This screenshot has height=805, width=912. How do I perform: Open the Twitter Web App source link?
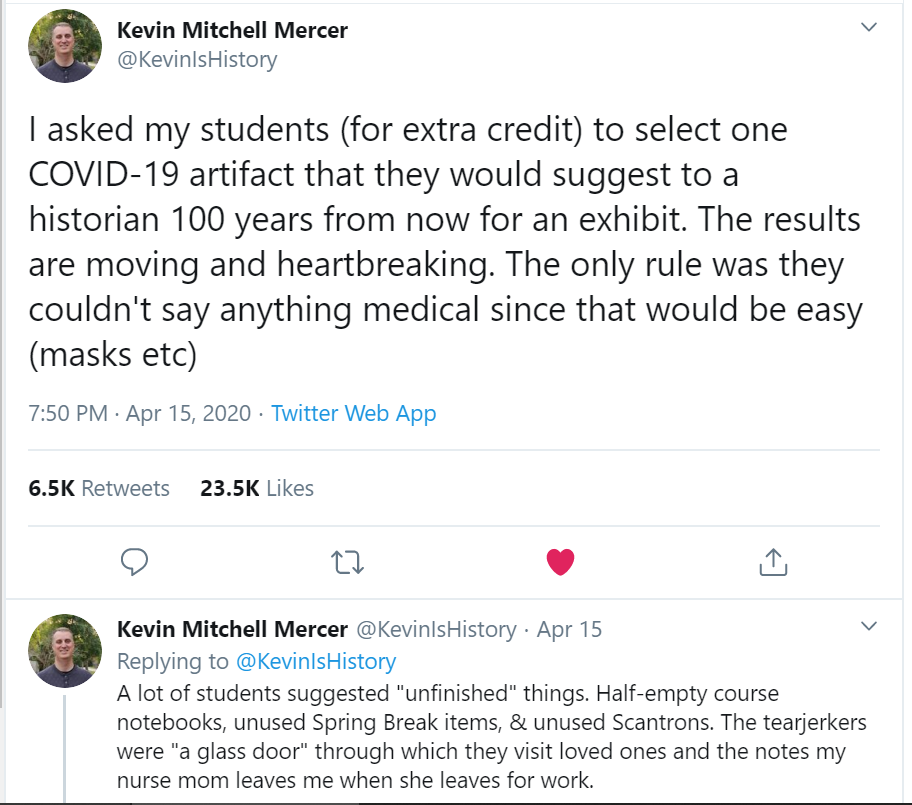[x=353, y=413]
